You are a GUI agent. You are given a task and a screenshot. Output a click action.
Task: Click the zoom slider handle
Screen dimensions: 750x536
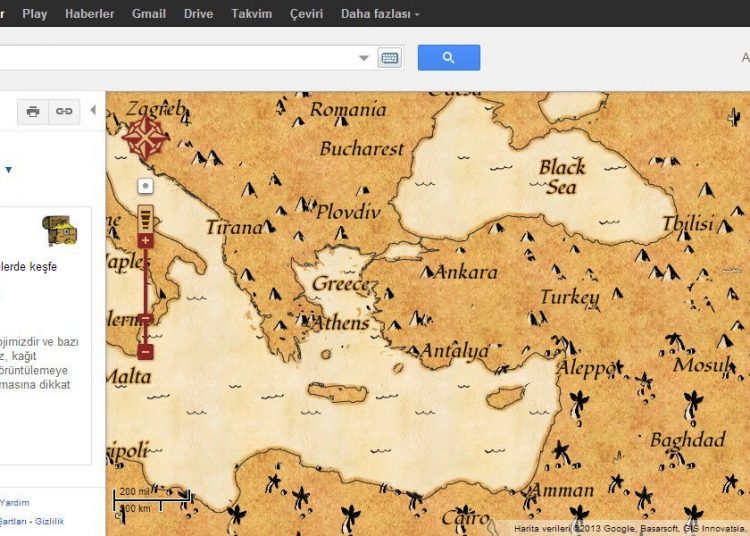coord(145,318)
